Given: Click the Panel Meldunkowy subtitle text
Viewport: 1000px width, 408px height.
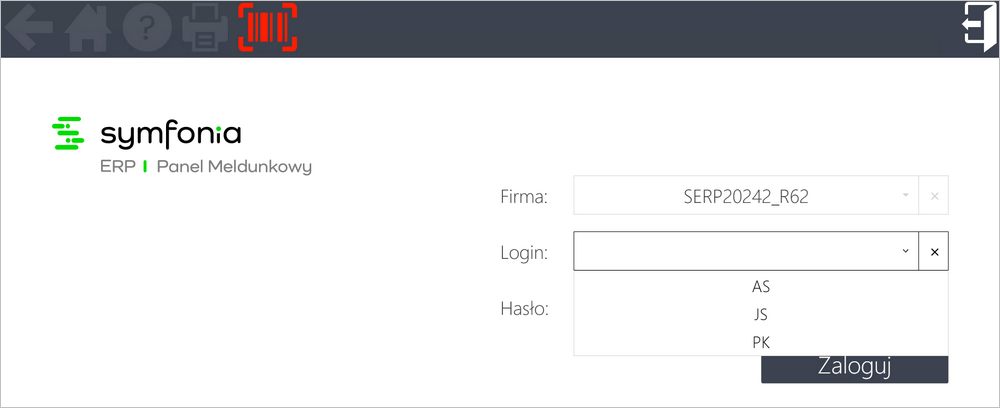Looking at the screenshot, I should pos(234,167).
